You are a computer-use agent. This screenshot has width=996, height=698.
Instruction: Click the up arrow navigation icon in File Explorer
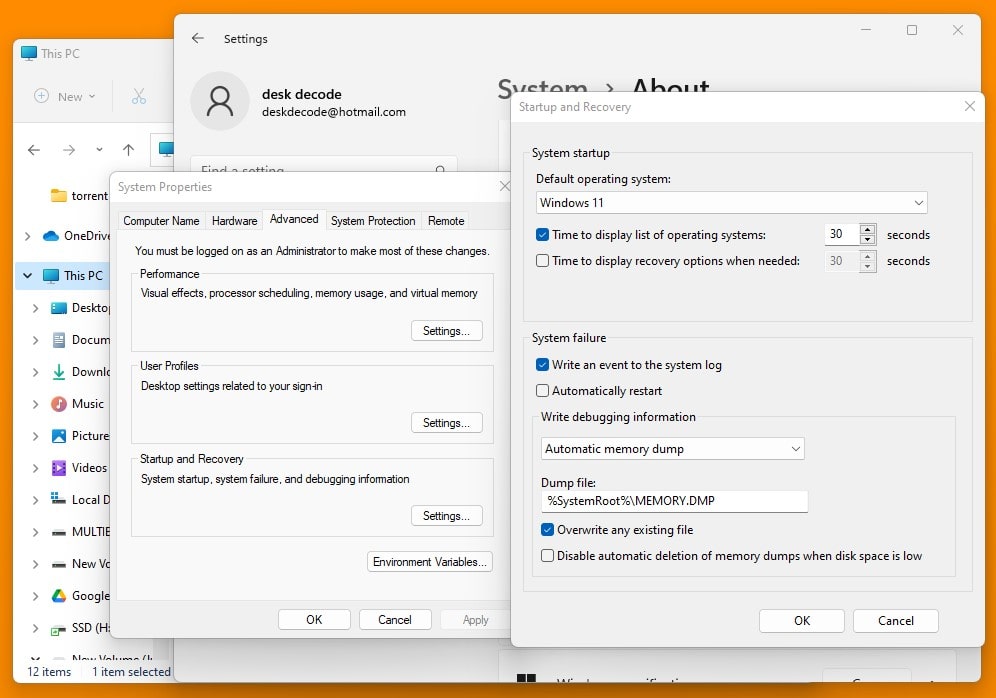[128, 150]
